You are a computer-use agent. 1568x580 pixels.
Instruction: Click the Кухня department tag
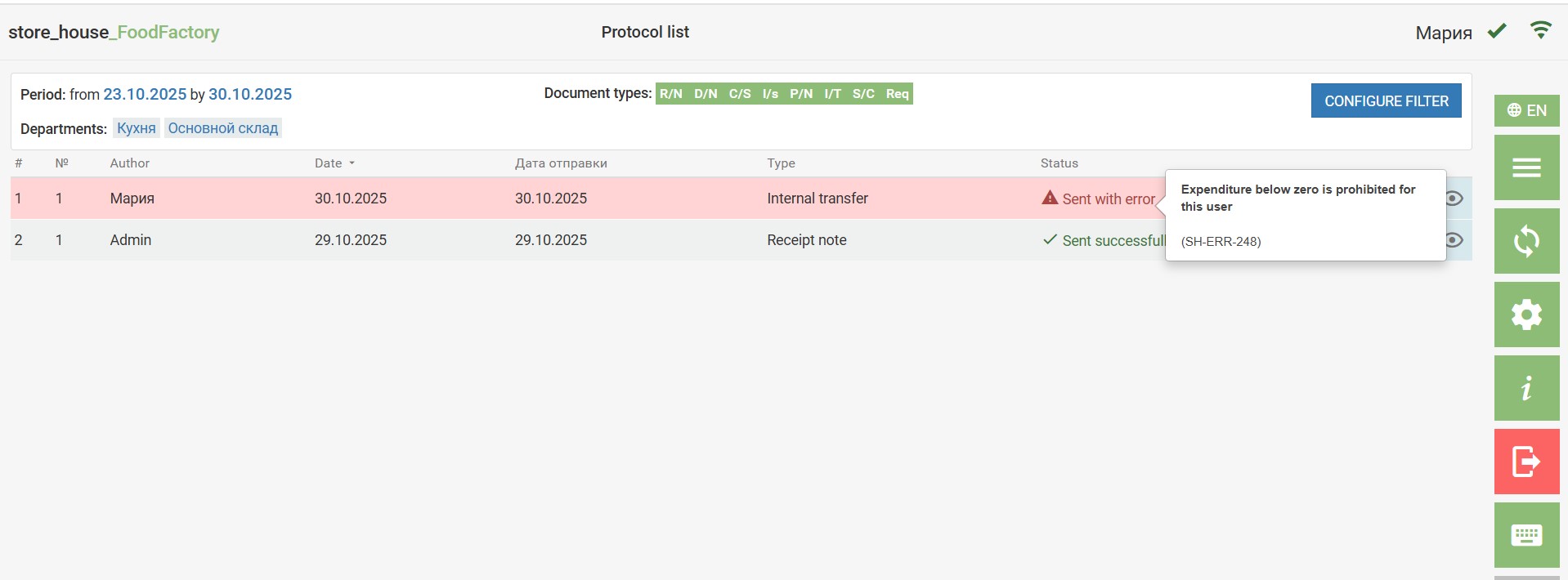point(136,128)
